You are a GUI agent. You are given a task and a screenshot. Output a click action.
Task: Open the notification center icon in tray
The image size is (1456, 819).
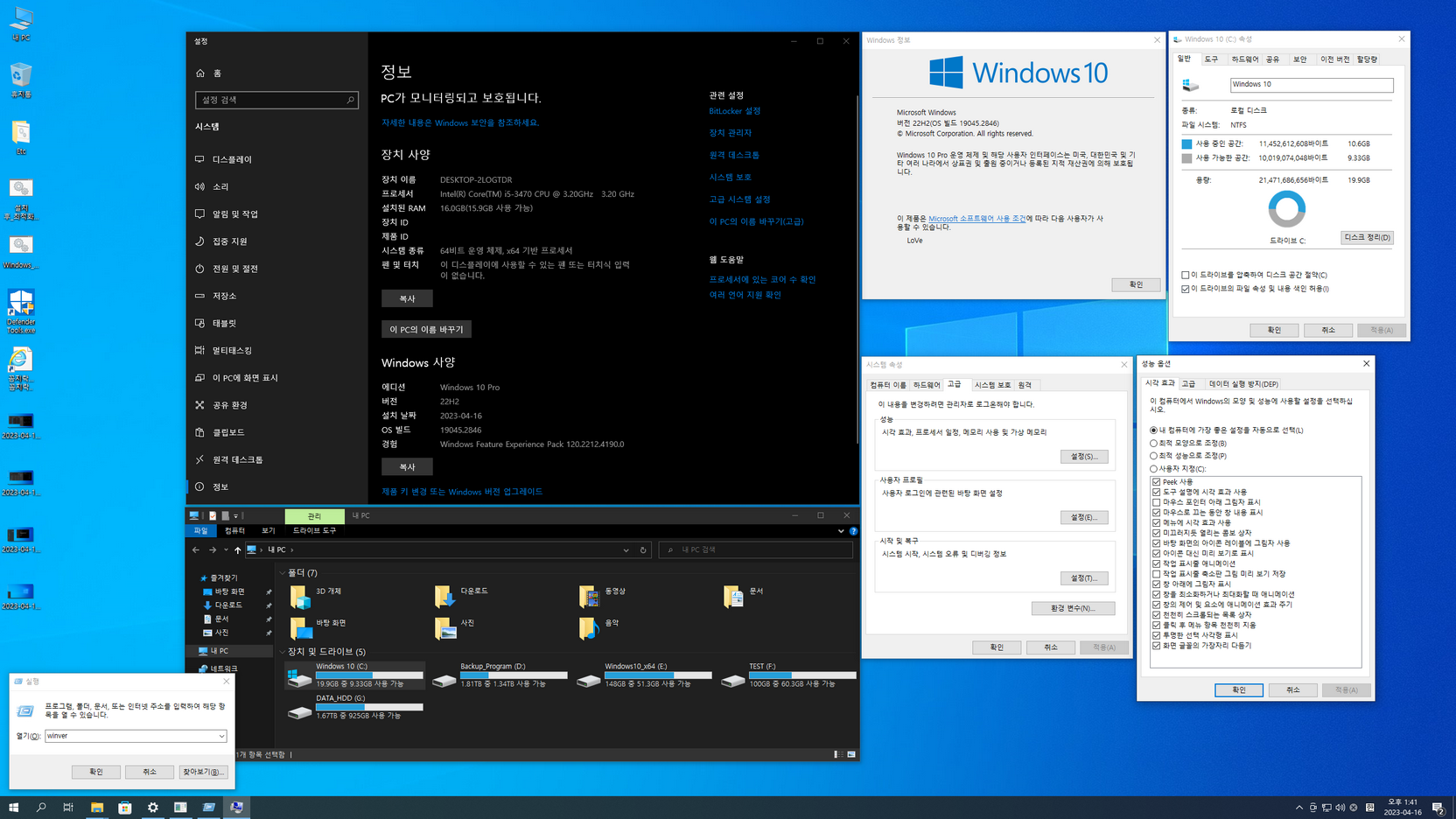(1438, 808)
